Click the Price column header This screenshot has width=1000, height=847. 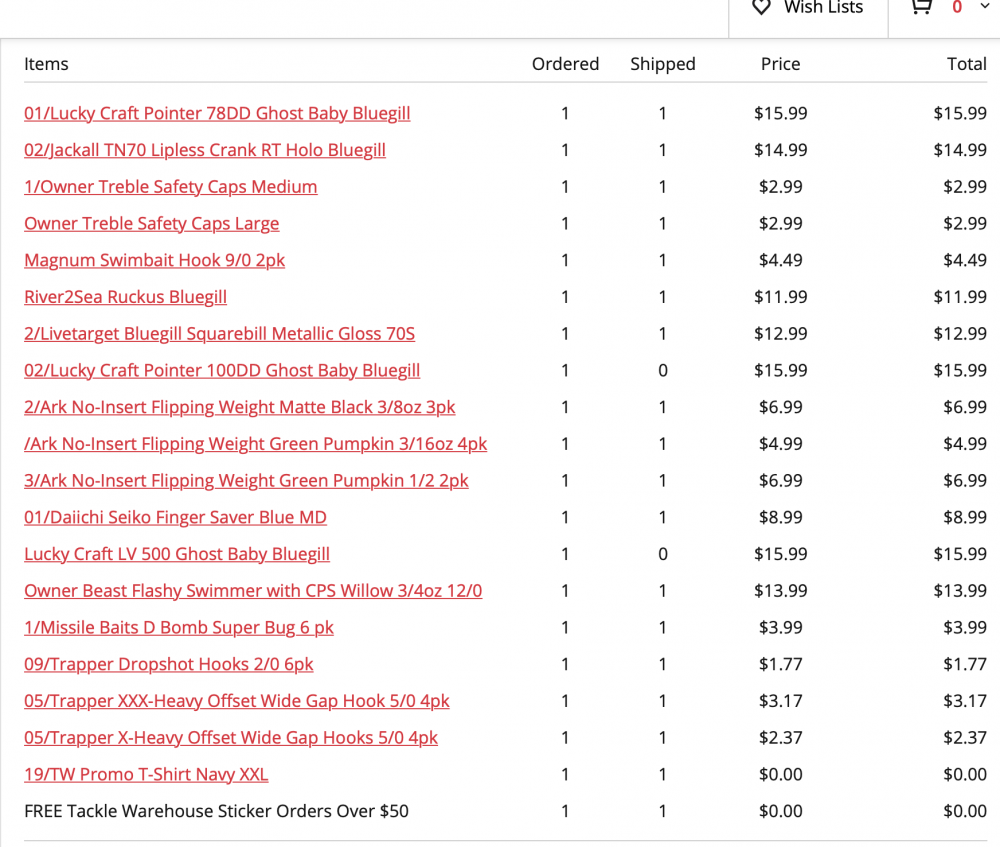(x=781, y=64)
